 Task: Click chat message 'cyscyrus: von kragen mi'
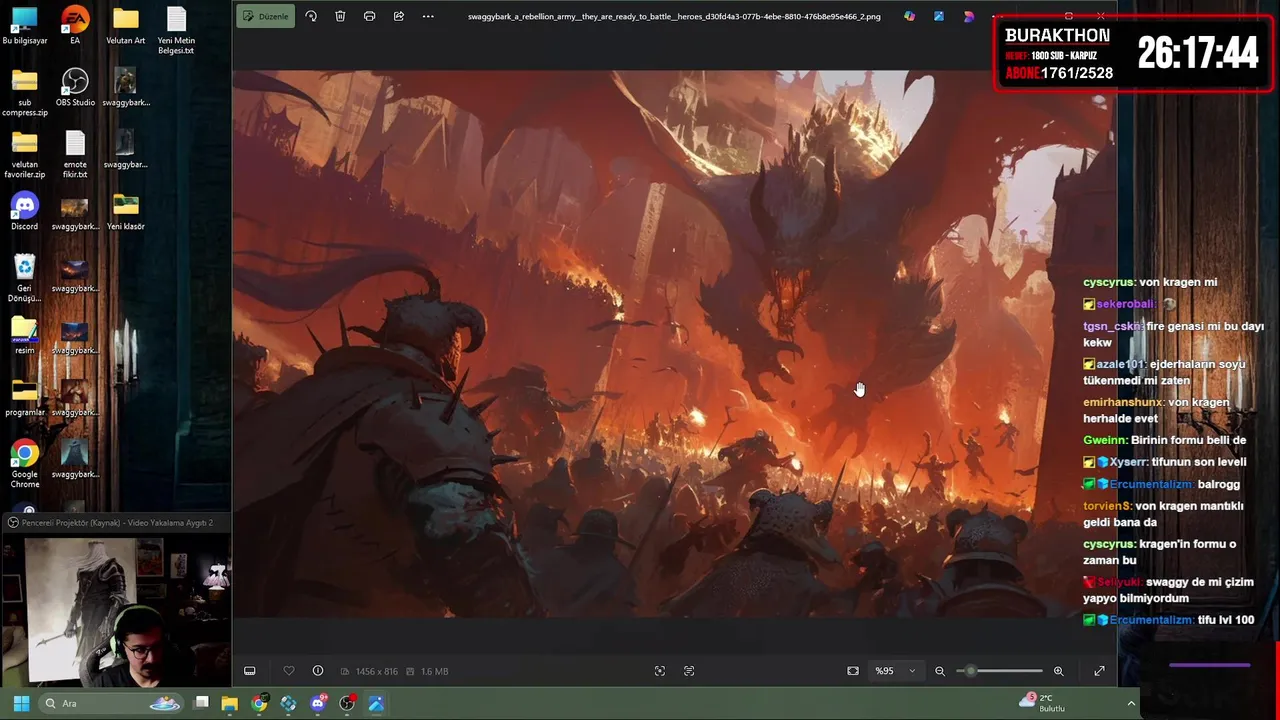click(1150, 282)
